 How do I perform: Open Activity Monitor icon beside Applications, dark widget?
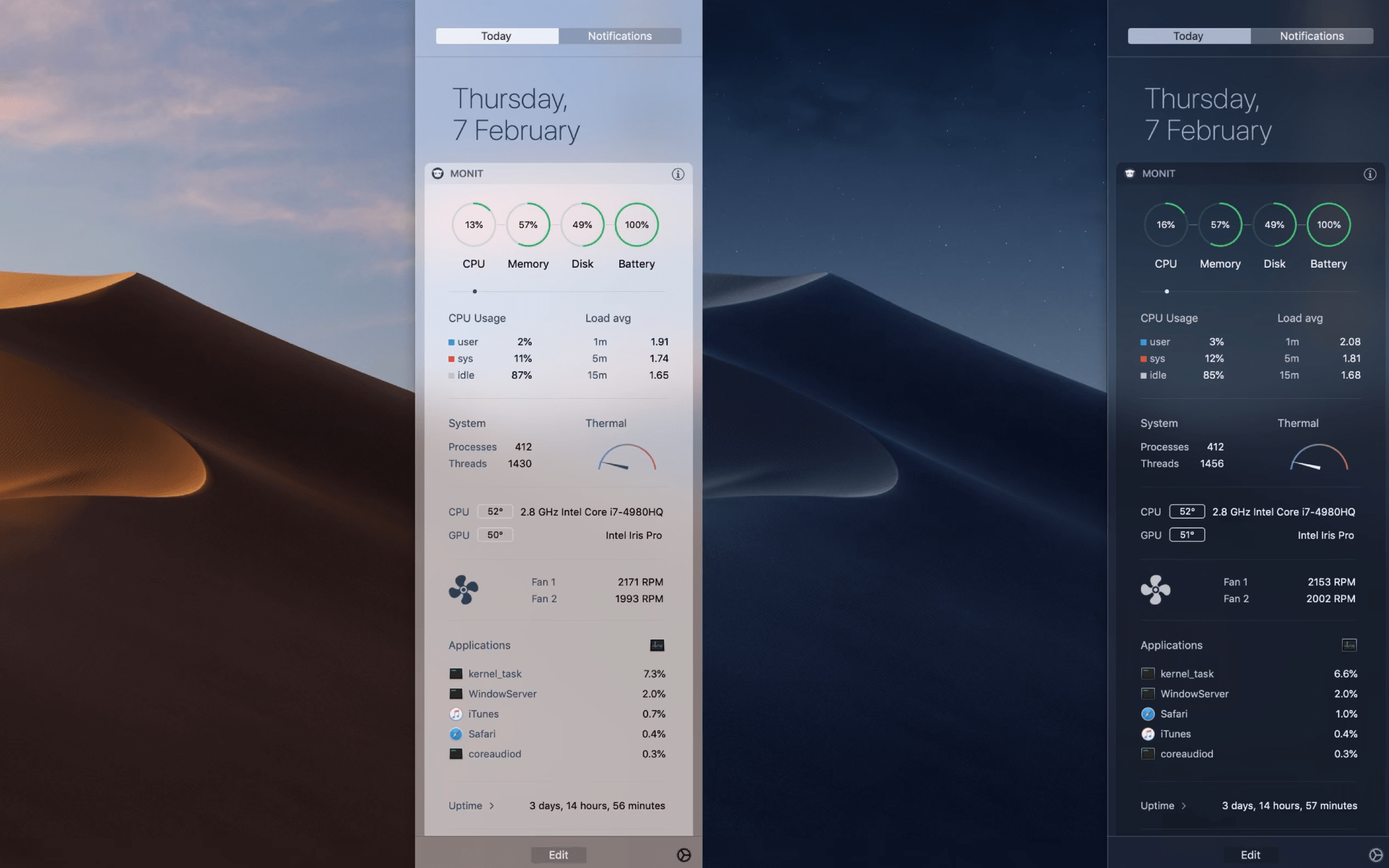1349,645
